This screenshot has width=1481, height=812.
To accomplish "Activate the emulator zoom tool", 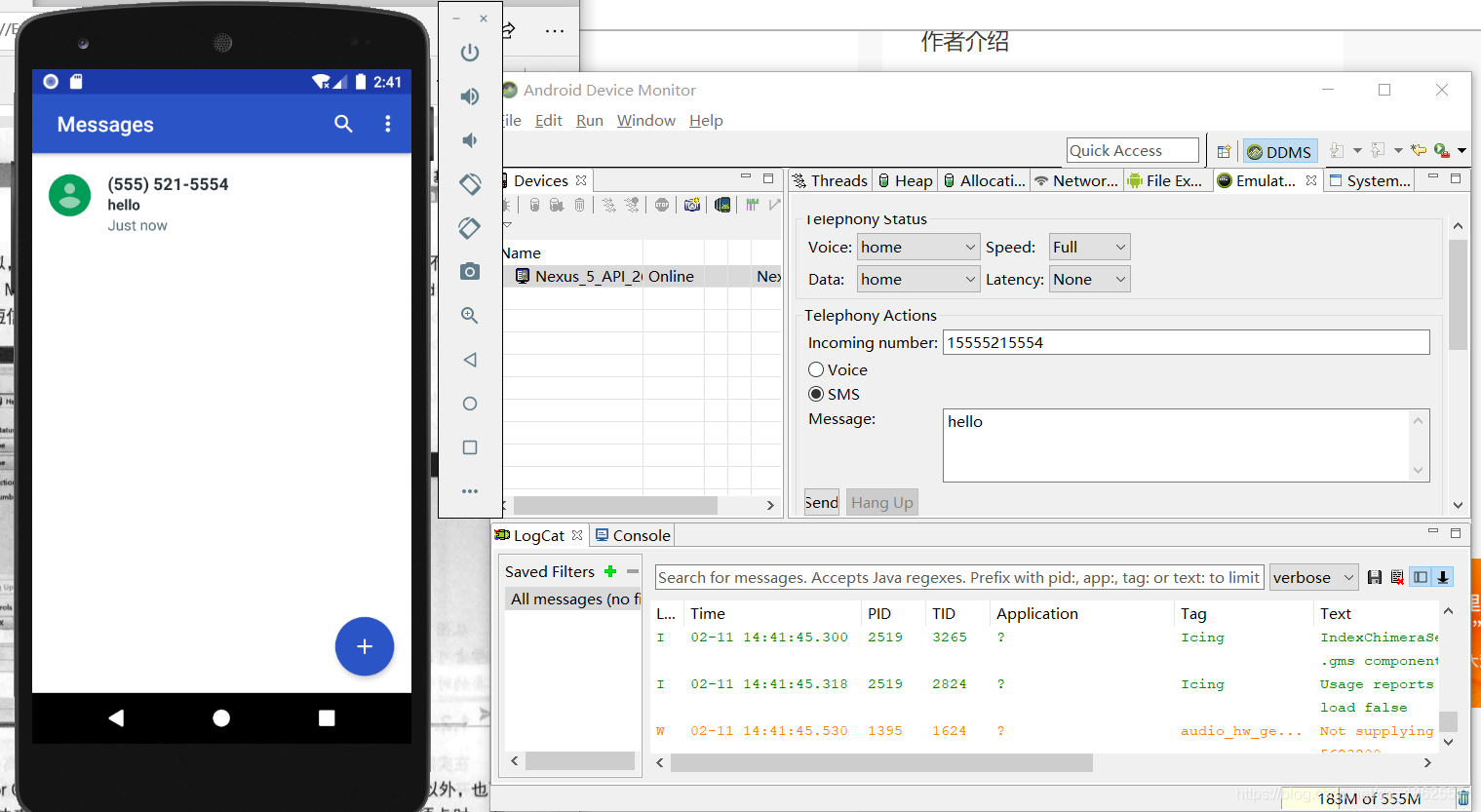I will [x=470, y=316].
